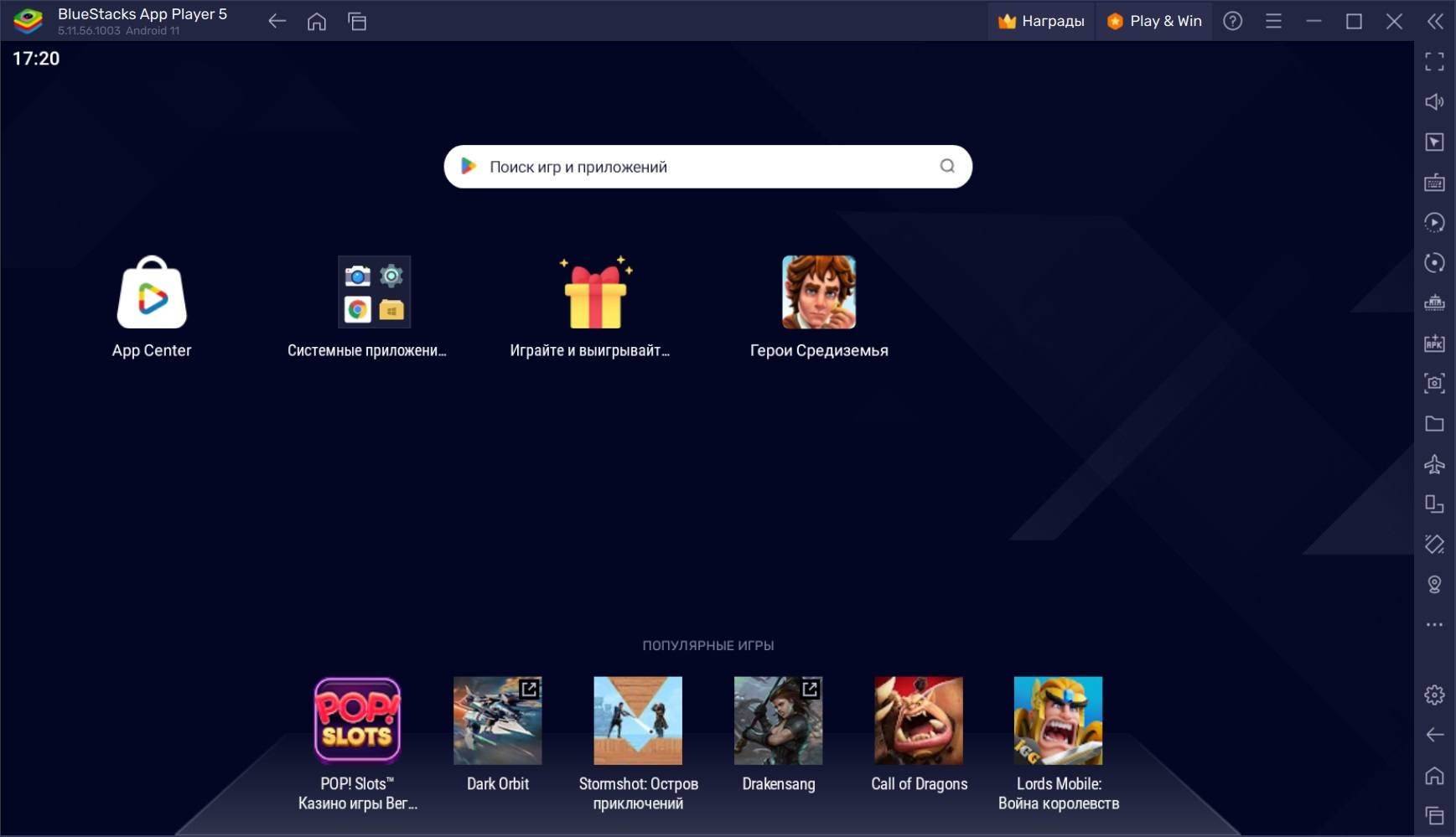This screenshot has height=837, width=1456.
Task: Click the Drakensang label
Action: tap(778, 783)
